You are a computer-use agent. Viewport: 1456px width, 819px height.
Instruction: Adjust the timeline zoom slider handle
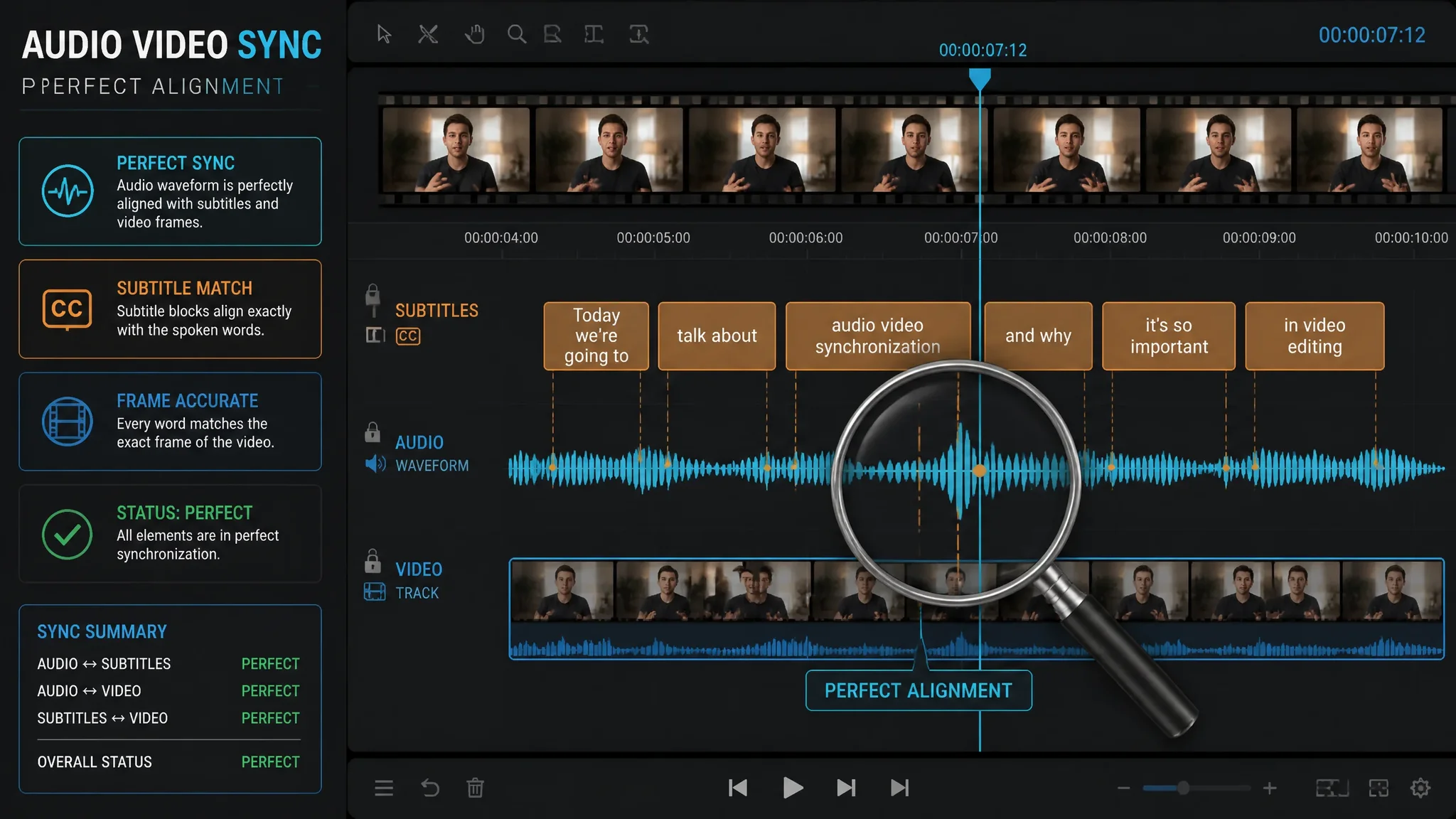1183,788
